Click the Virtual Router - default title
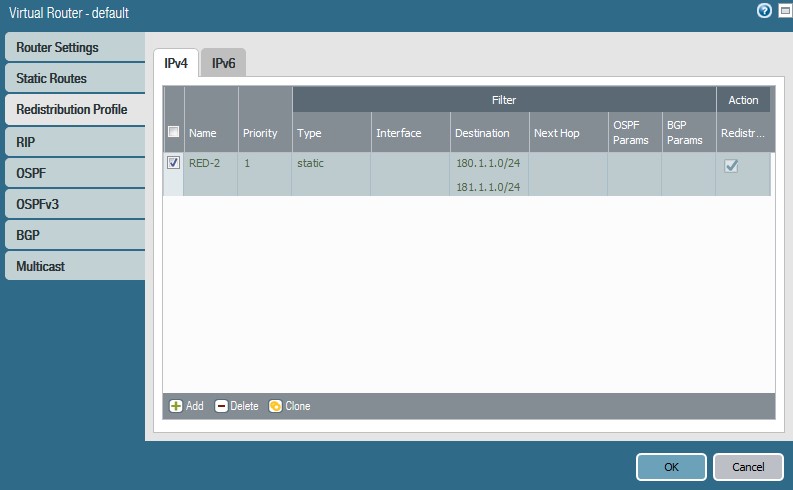 69,13
